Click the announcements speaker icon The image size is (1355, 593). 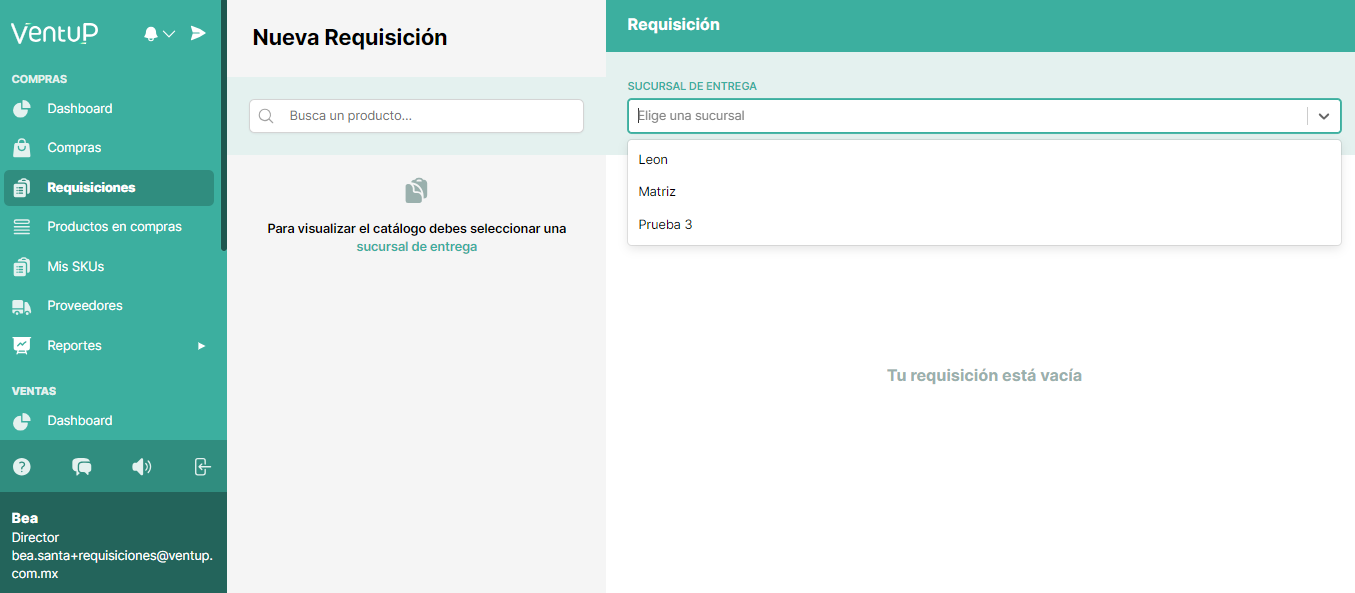(141, 466)
